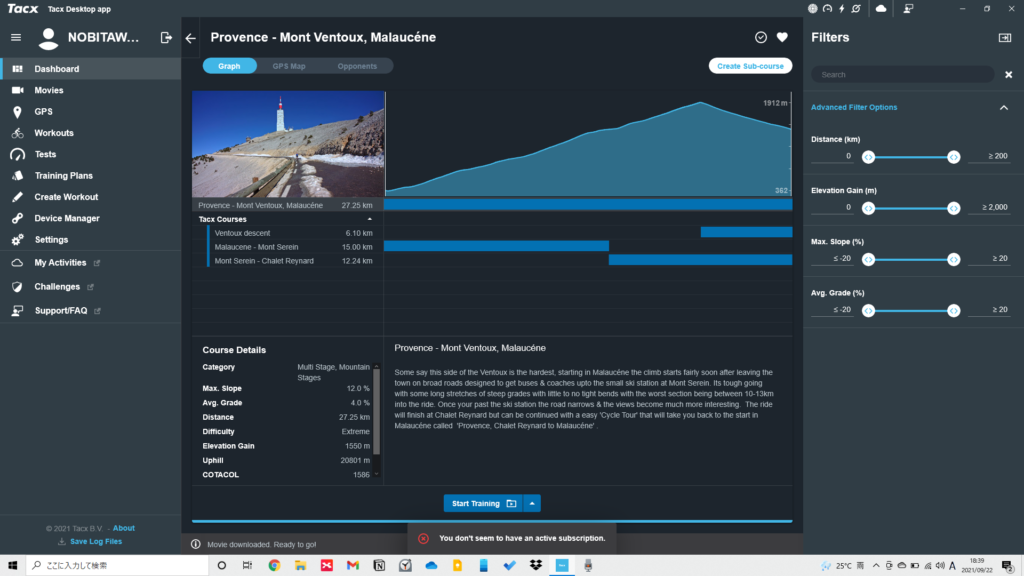Select the Opponents tab

tap(357, 66)
